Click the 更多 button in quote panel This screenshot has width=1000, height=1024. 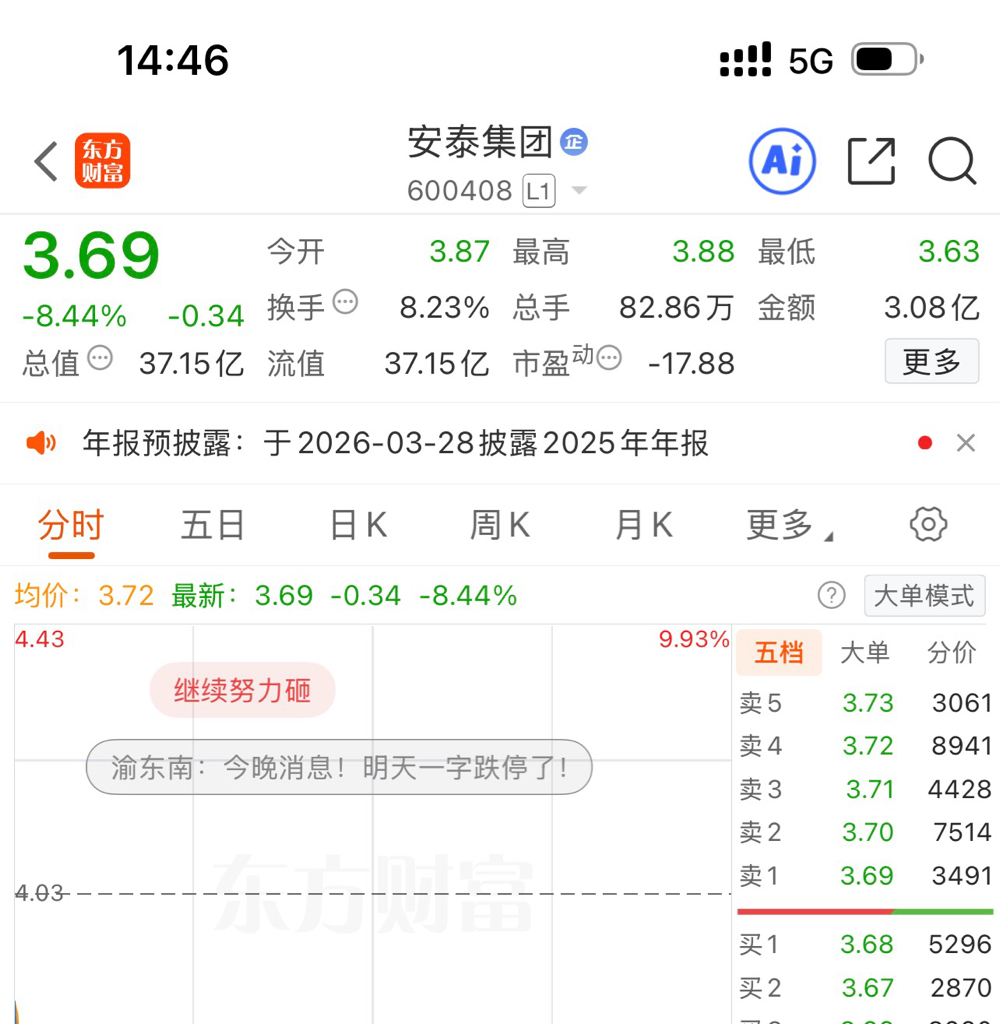pyautogui.click(x=932, y=361)
